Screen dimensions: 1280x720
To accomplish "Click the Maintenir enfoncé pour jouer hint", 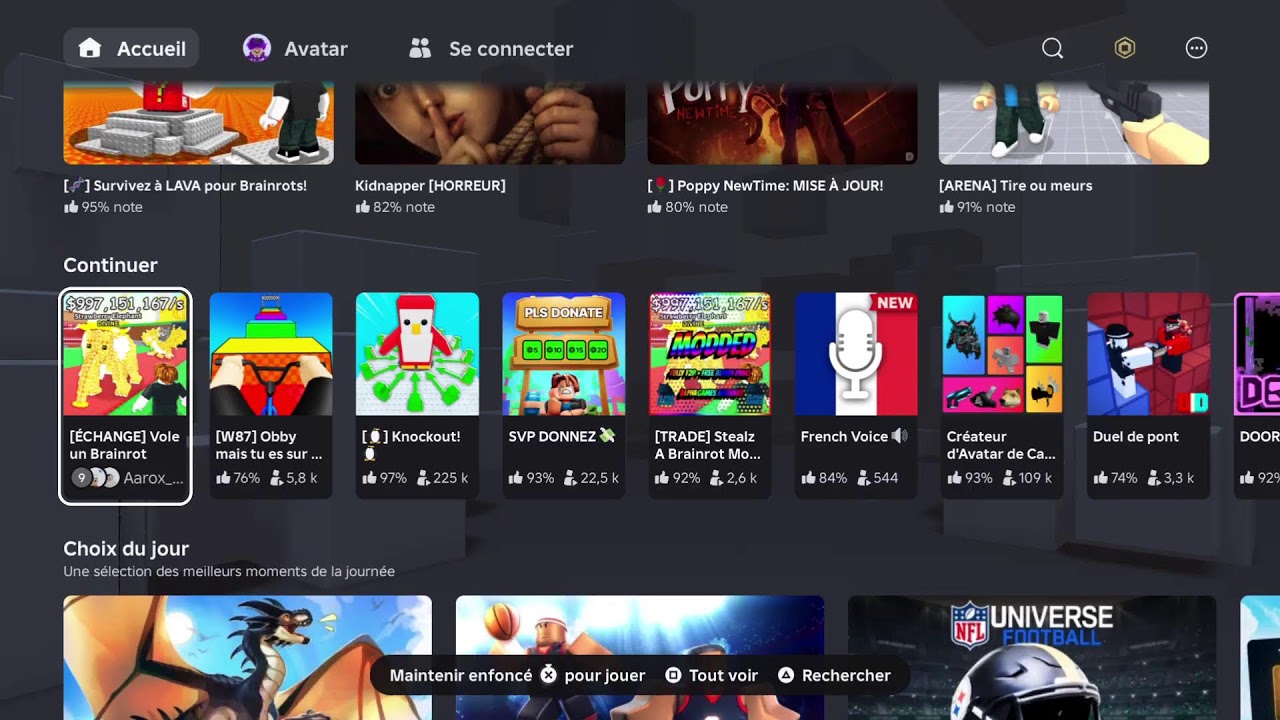I will 517,675.
